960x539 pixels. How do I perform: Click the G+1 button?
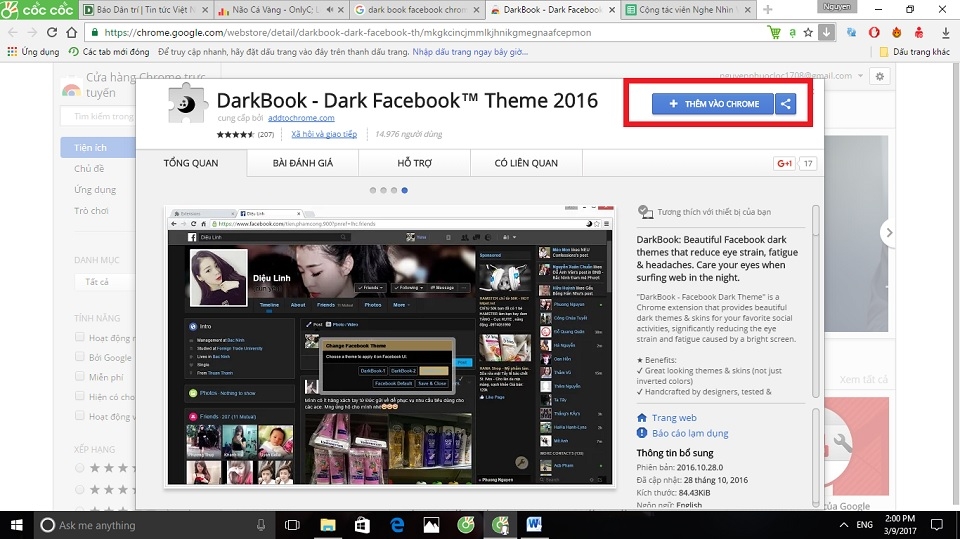coord(784,164)
